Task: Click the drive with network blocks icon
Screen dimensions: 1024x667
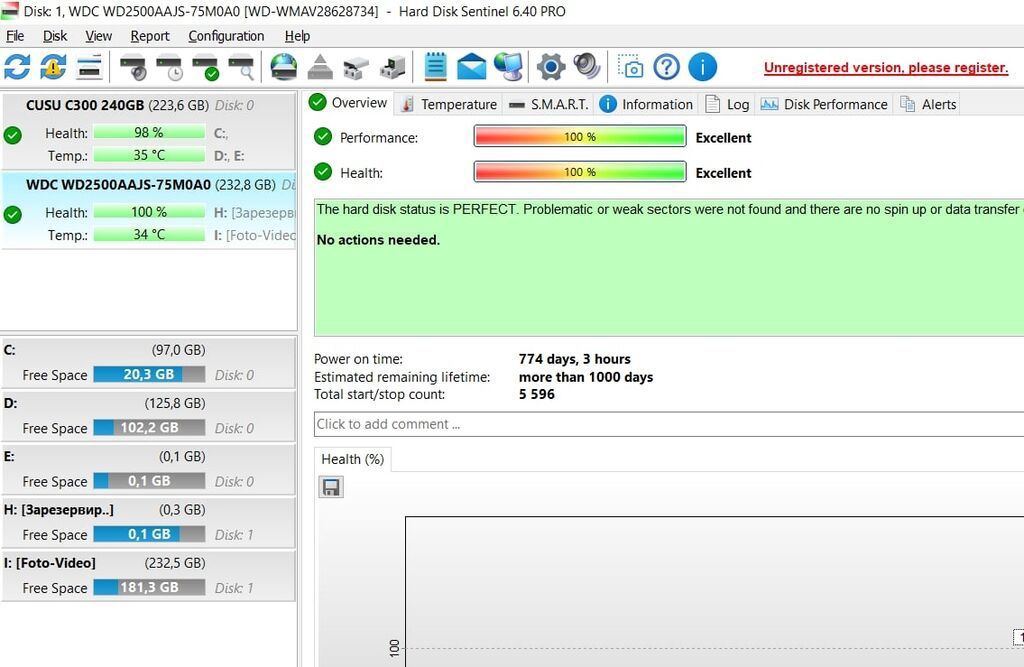Action: coord(356,67)
